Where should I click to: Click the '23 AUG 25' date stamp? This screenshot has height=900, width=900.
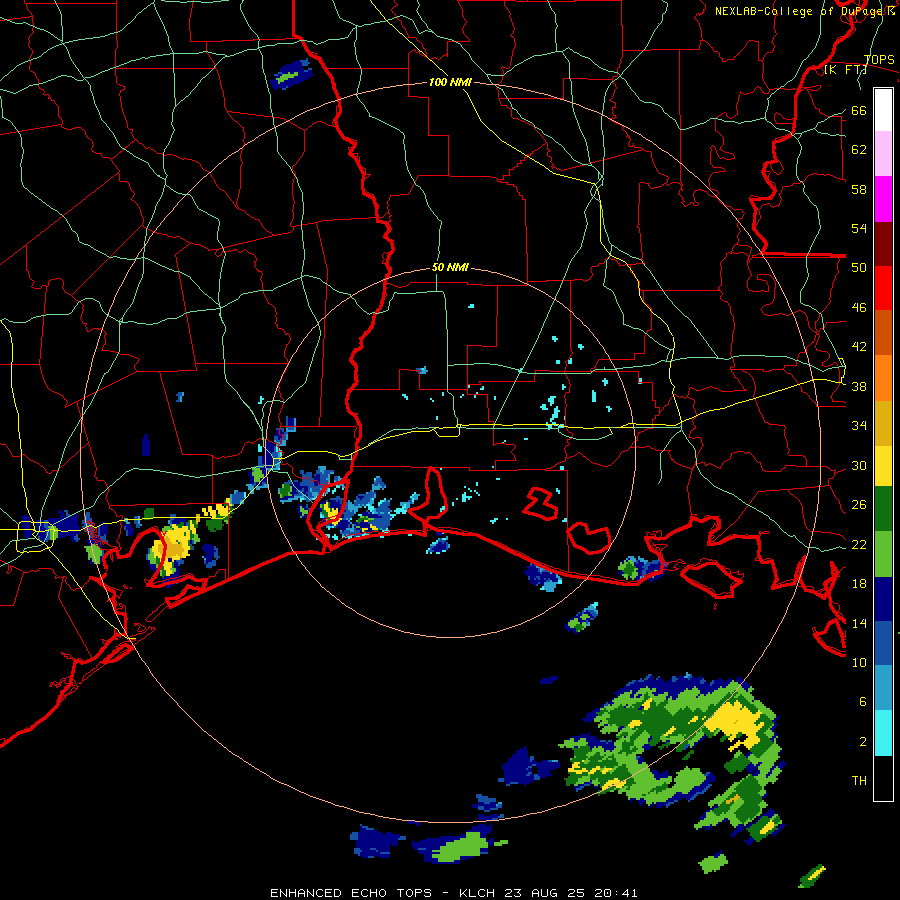pos(545,893)
